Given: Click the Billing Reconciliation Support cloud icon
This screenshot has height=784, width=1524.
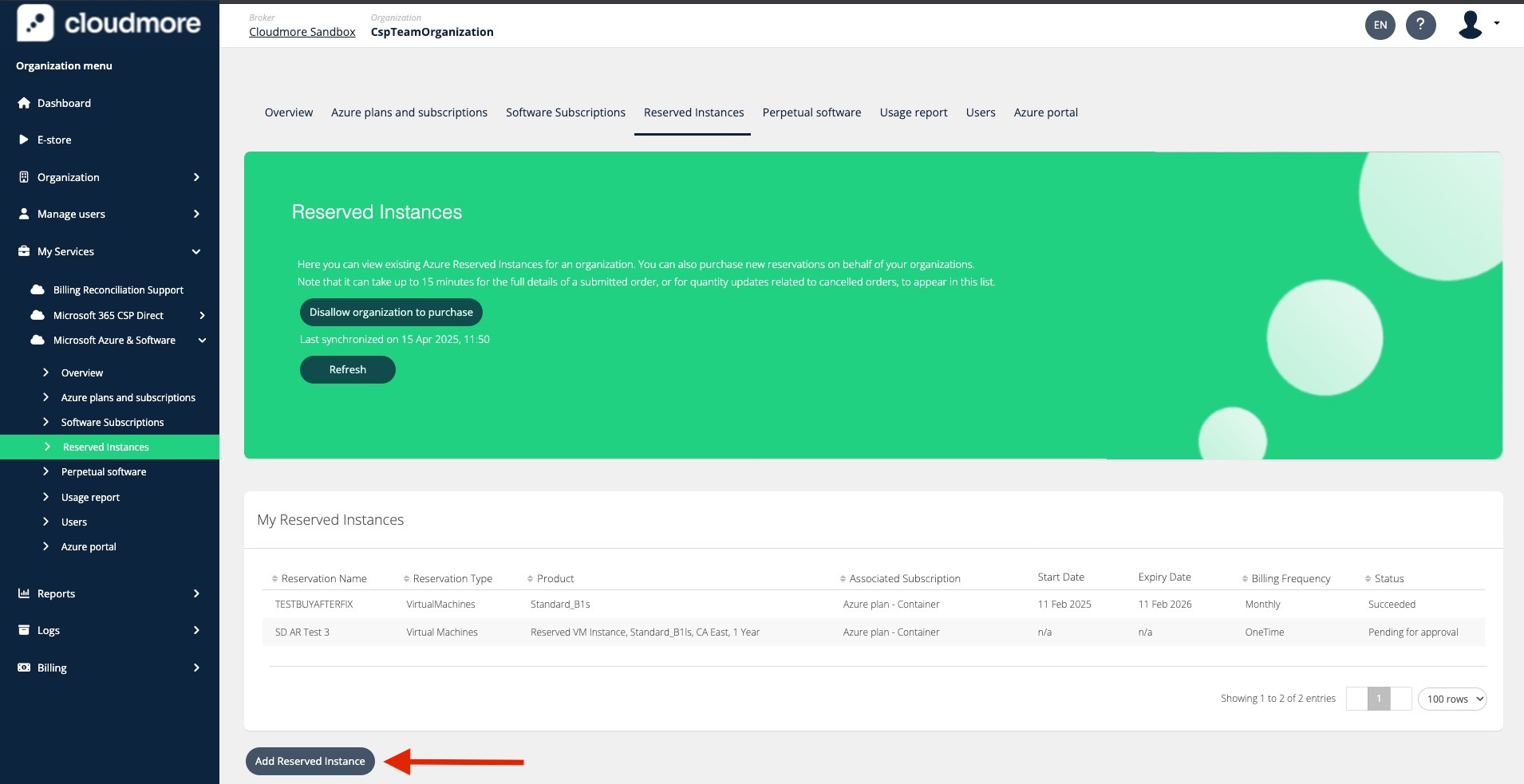Looking at the screenshot, I should (x=38, y=290).
